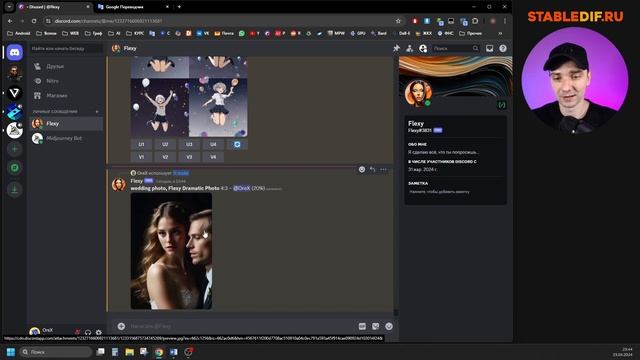Open the Windows Start menu
The height and width of the screenshot is (360, 640).
coord(11,352)
